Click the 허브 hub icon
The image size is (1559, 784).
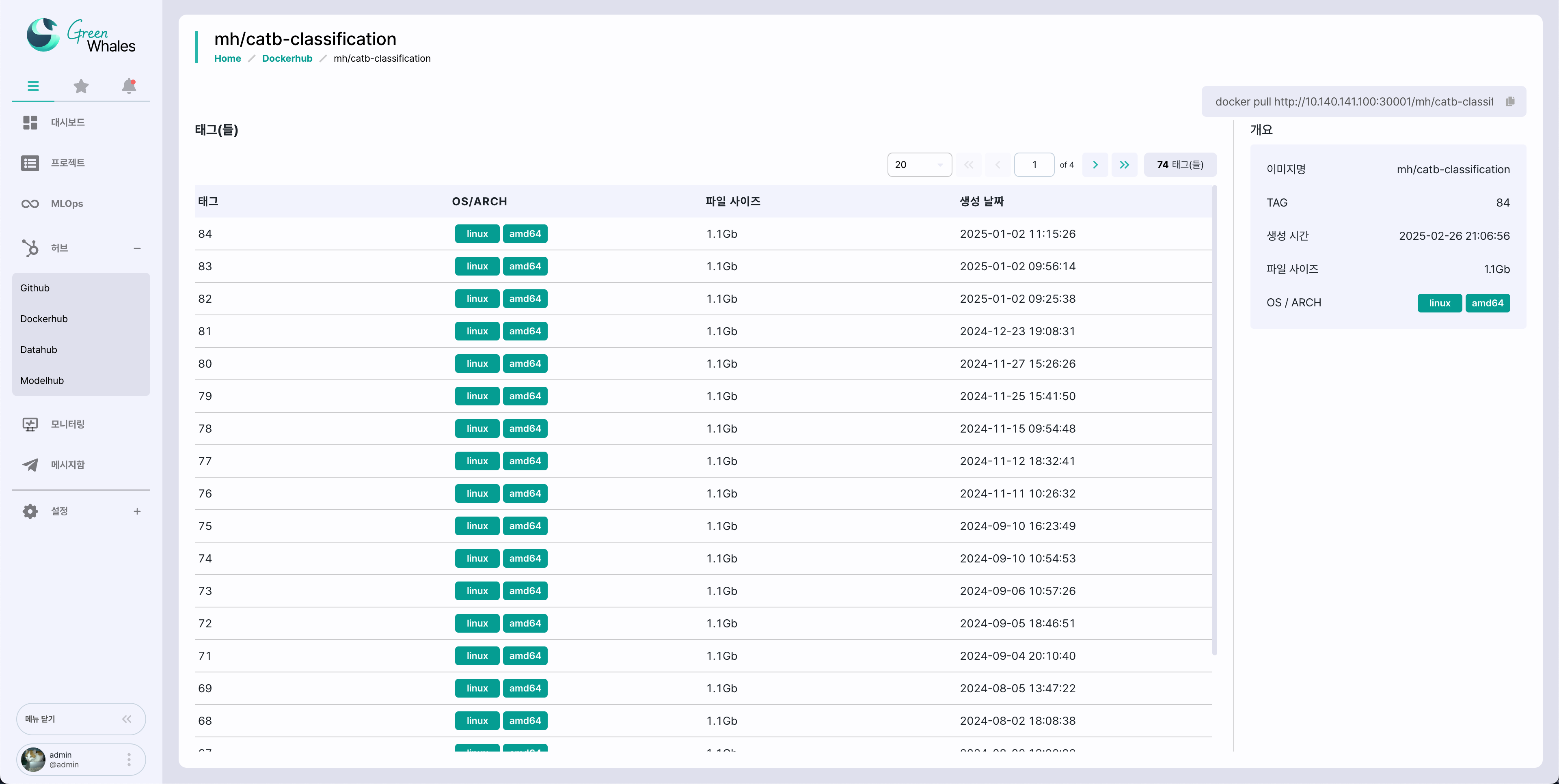point(30,248)
